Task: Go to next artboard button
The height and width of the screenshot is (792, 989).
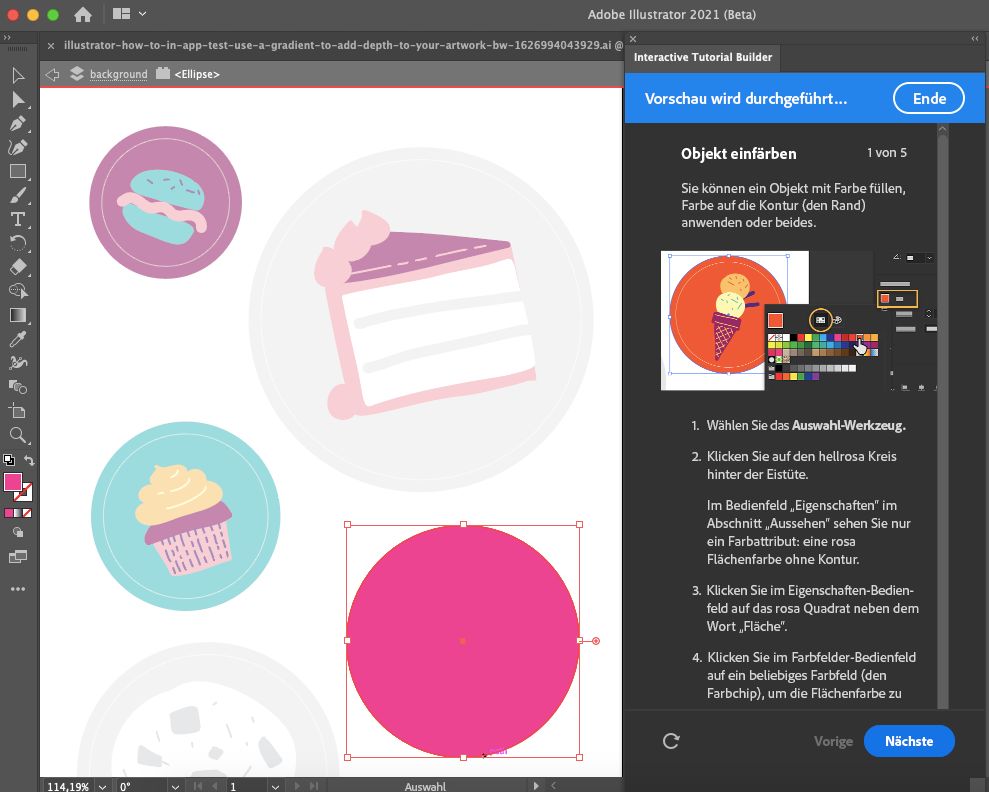Action: (298, 786)
